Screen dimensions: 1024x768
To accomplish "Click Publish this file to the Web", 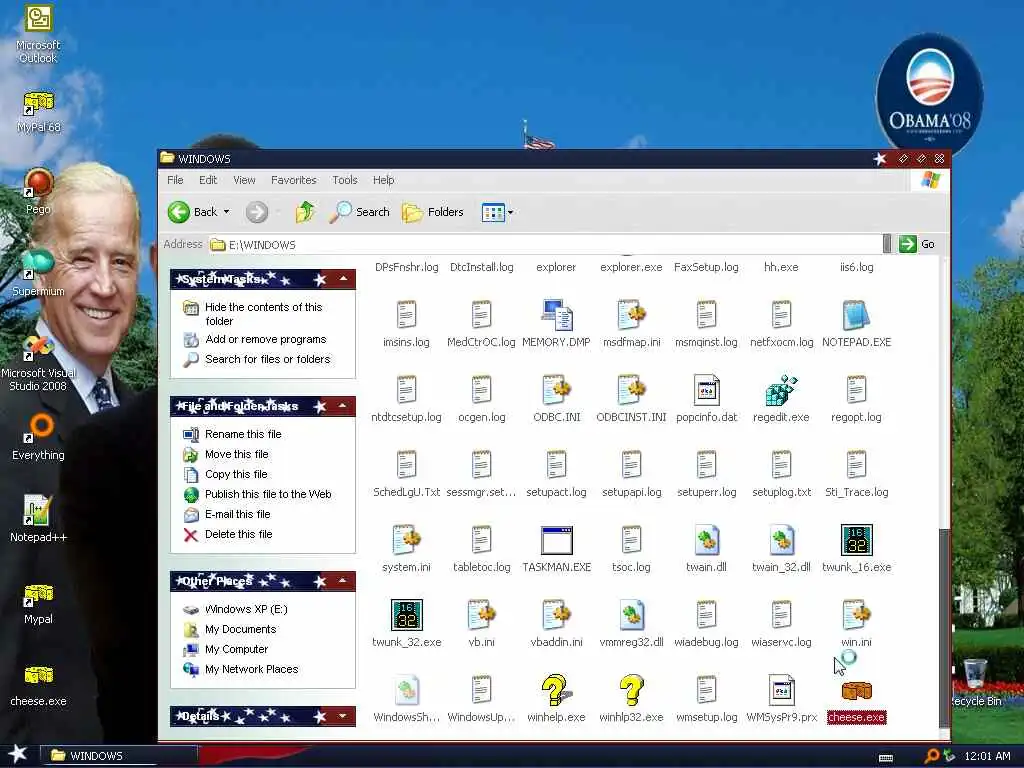I will tap(268, 494).
